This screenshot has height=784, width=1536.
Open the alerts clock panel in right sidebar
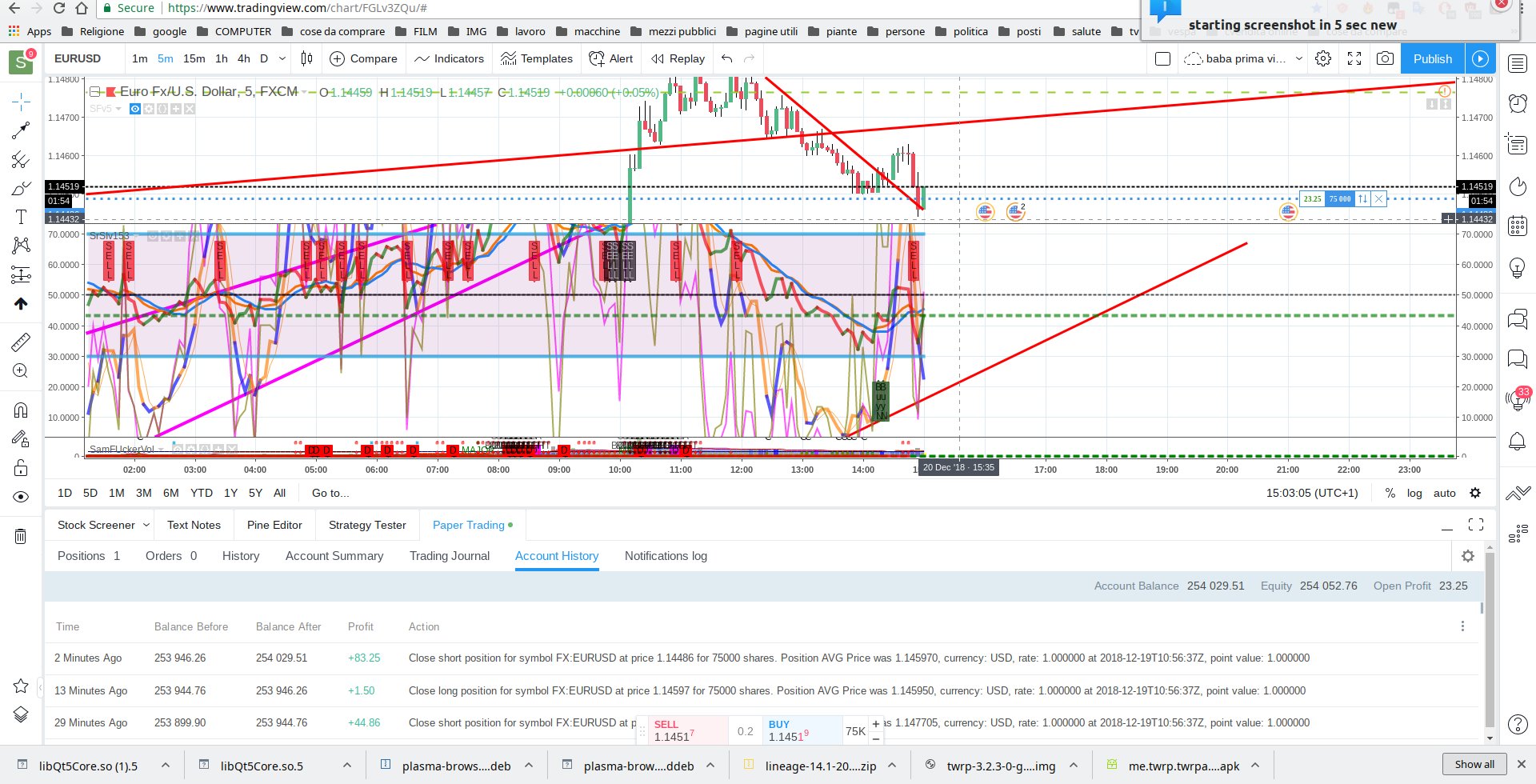(1518, 102)
